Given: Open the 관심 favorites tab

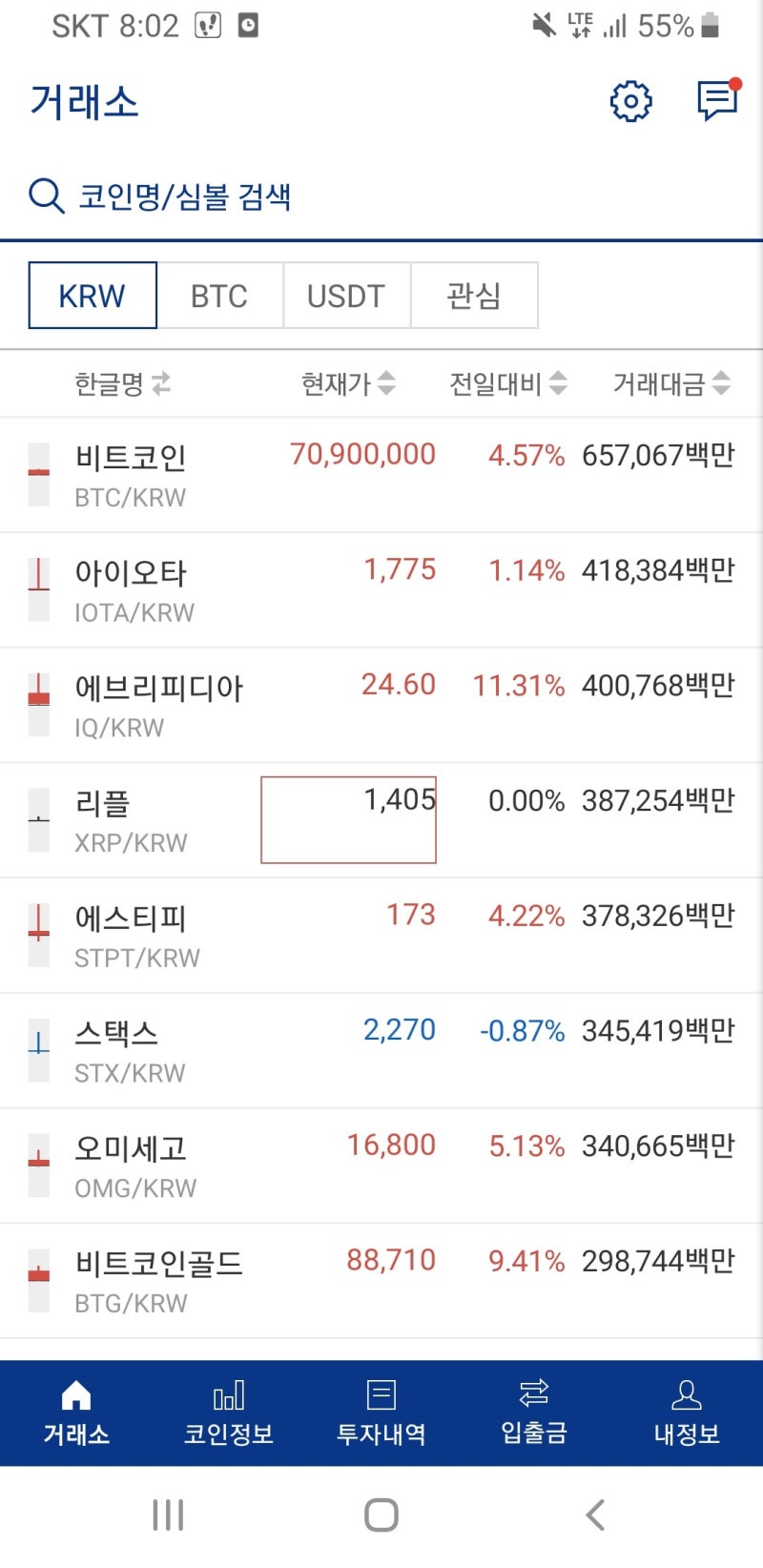Looking at the screenshot, I should coord(474,296).
